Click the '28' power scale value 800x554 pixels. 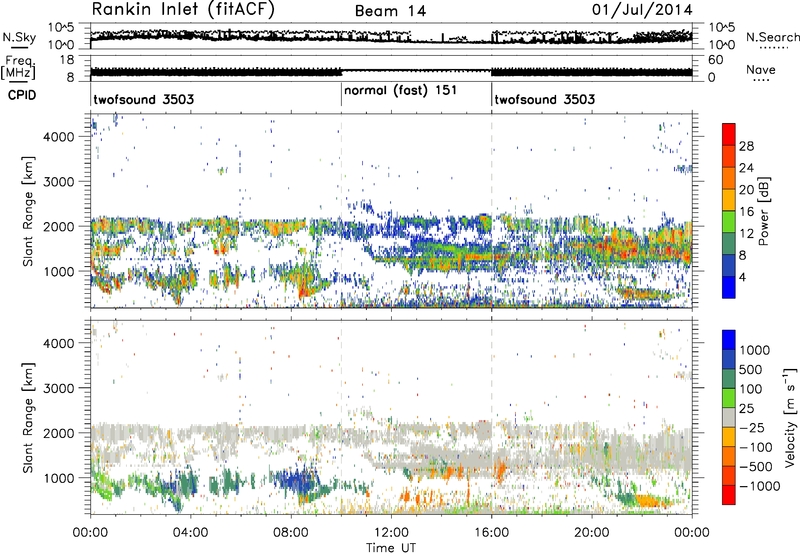(x=746, y=146)
